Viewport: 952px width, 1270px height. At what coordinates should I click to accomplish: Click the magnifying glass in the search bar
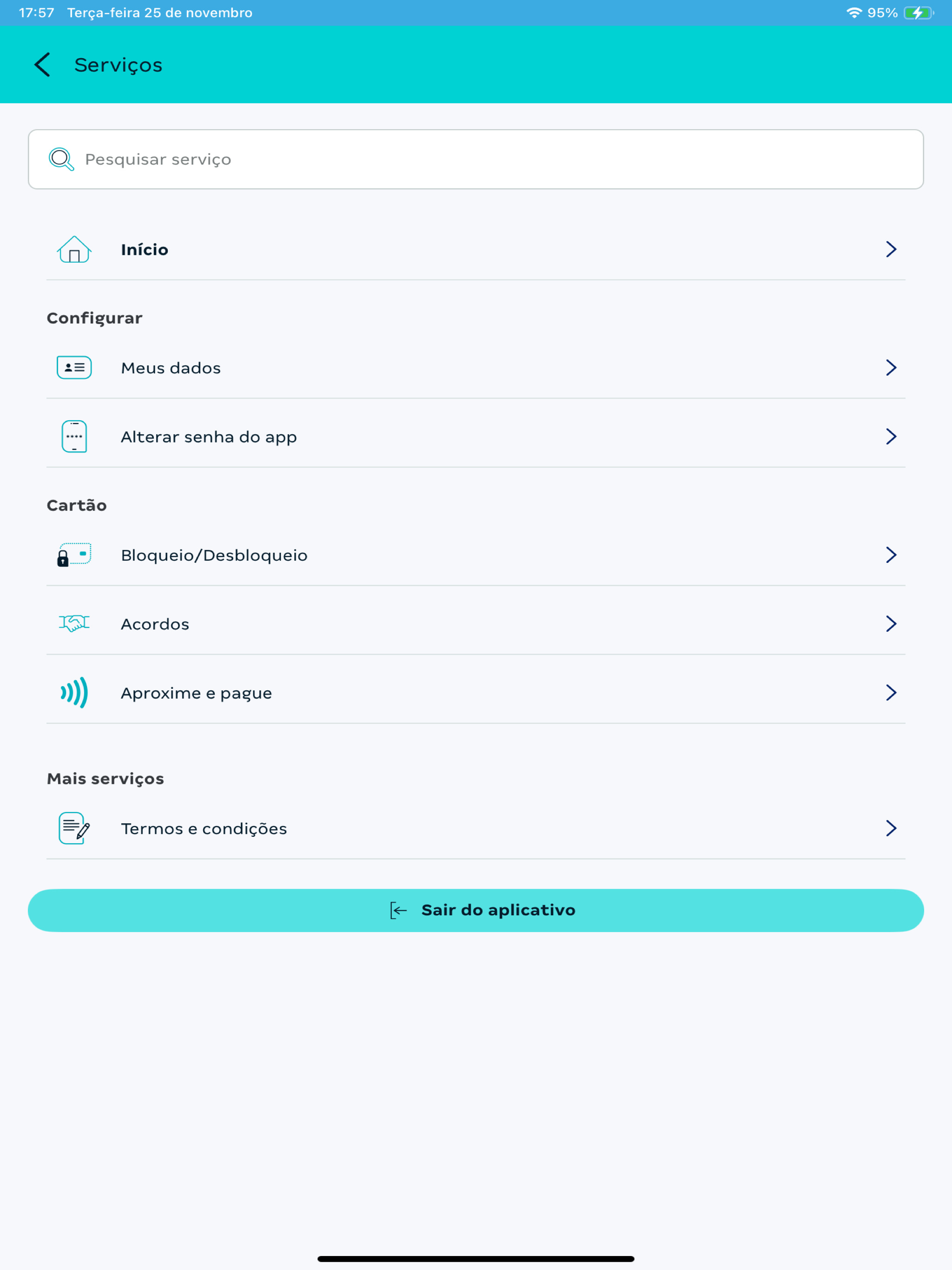(x=60, y=159)
